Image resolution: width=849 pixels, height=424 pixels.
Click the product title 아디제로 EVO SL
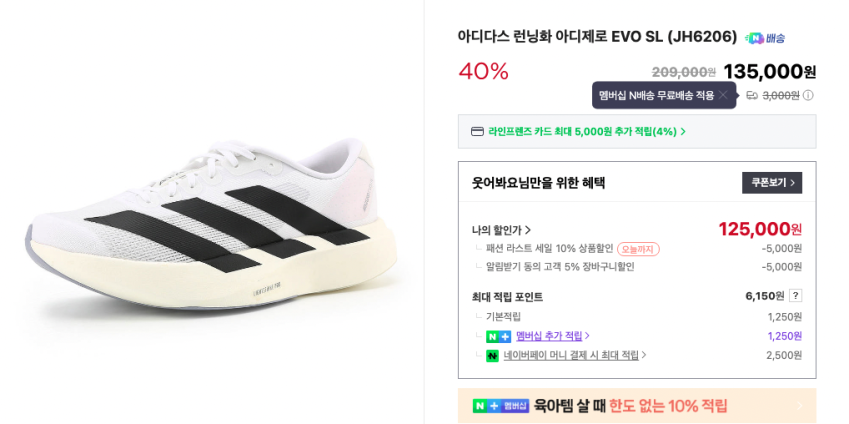tap(597, 37)
